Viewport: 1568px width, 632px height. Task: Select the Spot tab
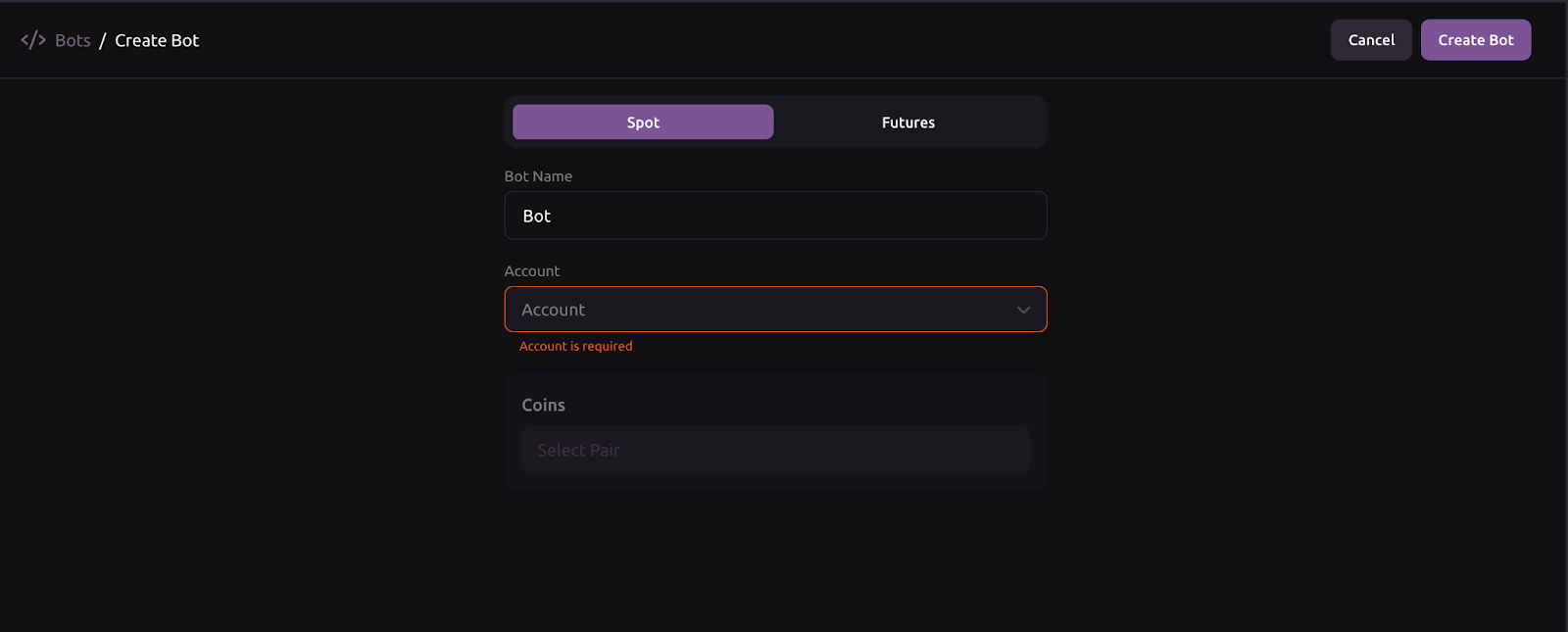(x=643, y=122)
